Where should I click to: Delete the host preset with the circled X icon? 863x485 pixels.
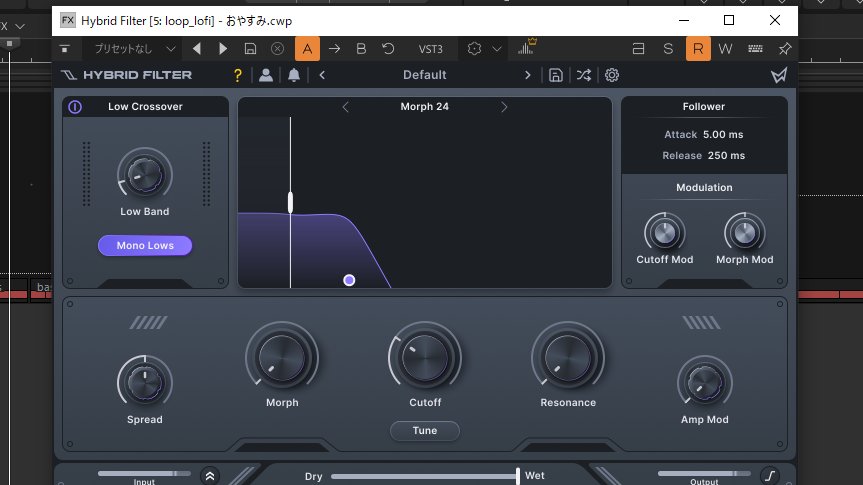277,49
